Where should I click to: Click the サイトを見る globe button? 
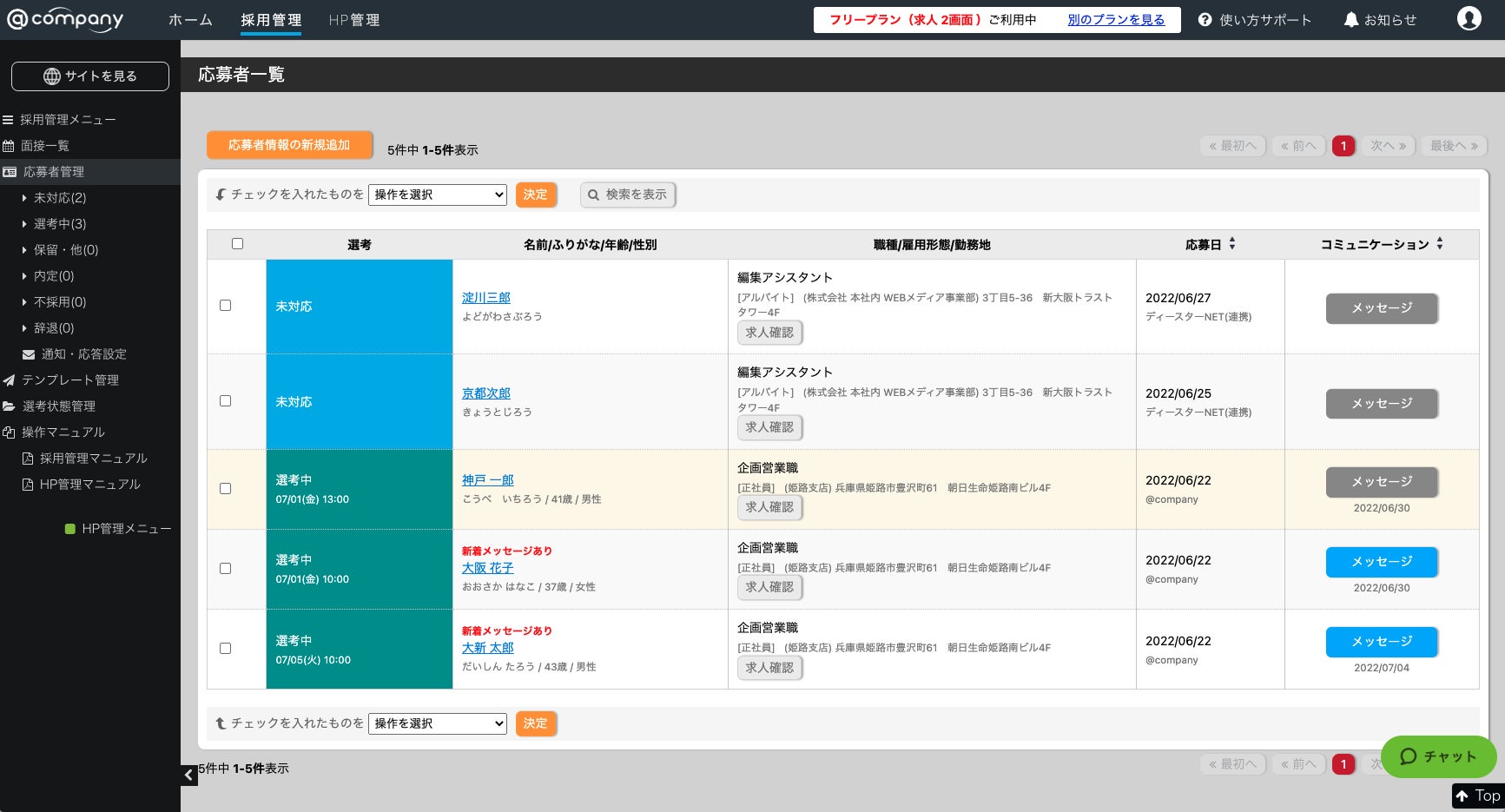pyautogui.click(x=90, y=76)
